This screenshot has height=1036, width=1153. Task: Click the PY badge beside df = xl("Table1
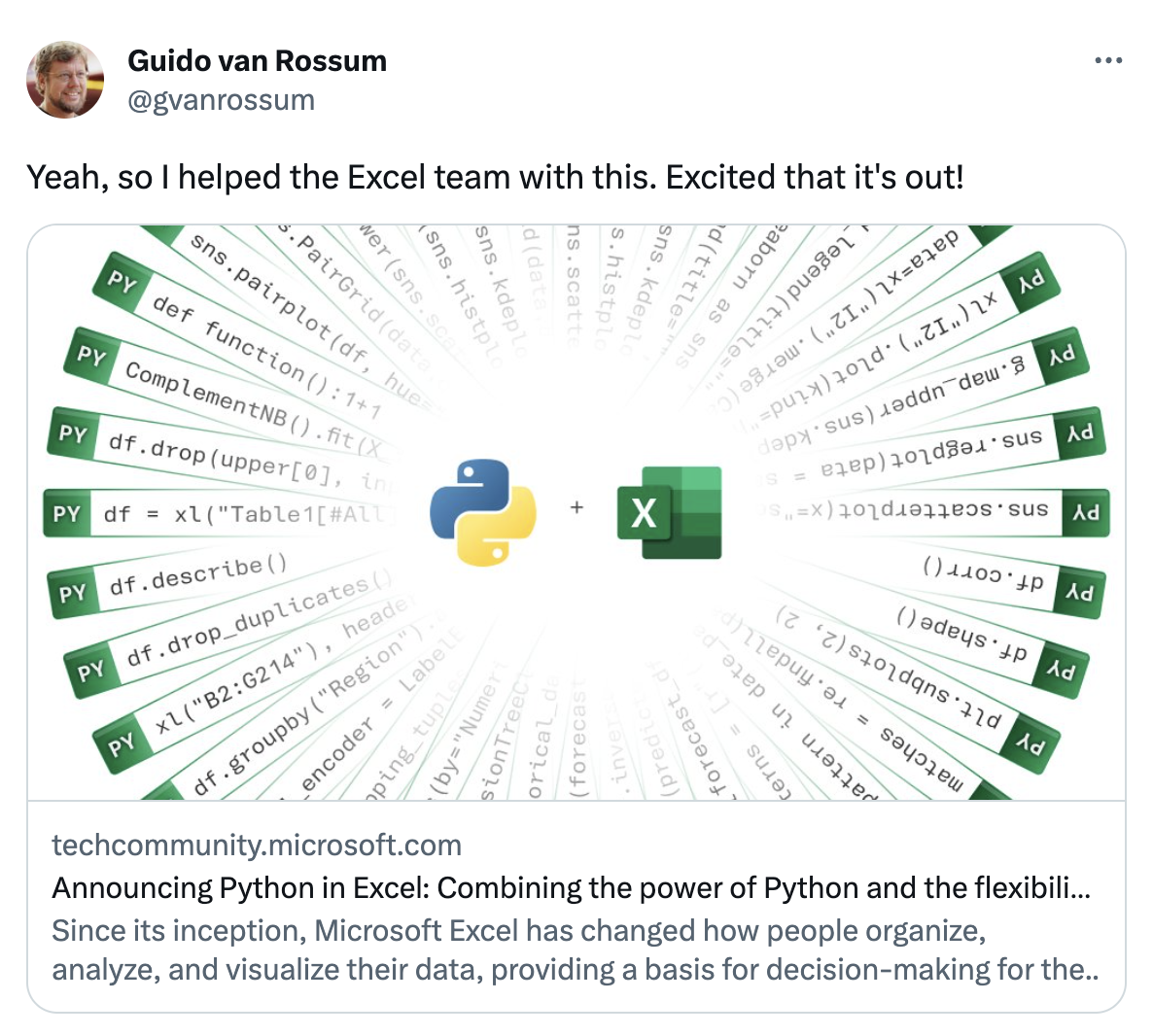point(66,513)
